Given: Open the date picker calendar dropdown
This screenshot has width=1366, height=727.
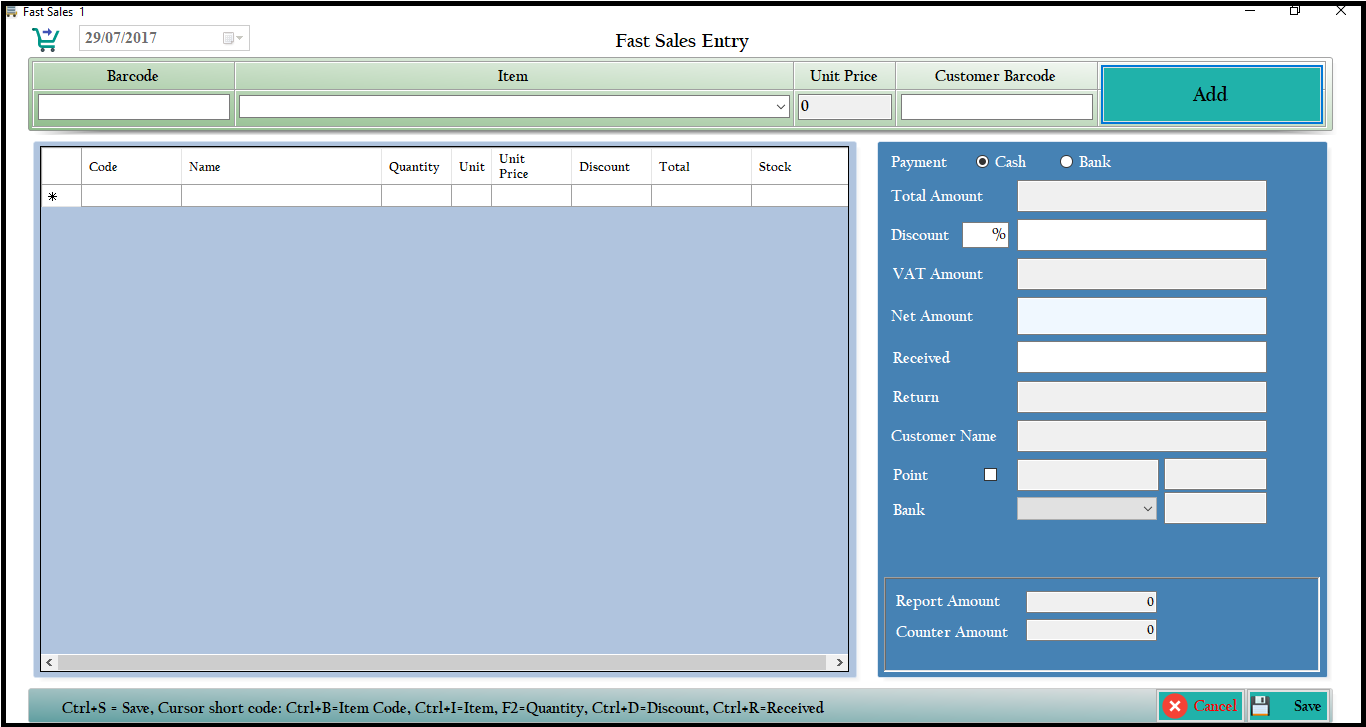Looking at the screenshot, I should click(232, 39).
